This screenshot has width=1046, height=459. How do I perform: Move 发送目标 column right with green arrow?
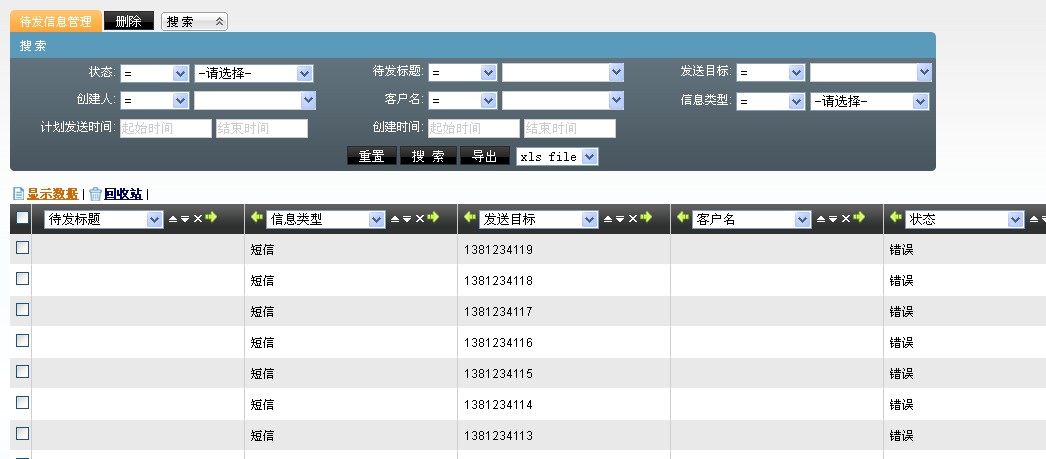click(647, 218)
